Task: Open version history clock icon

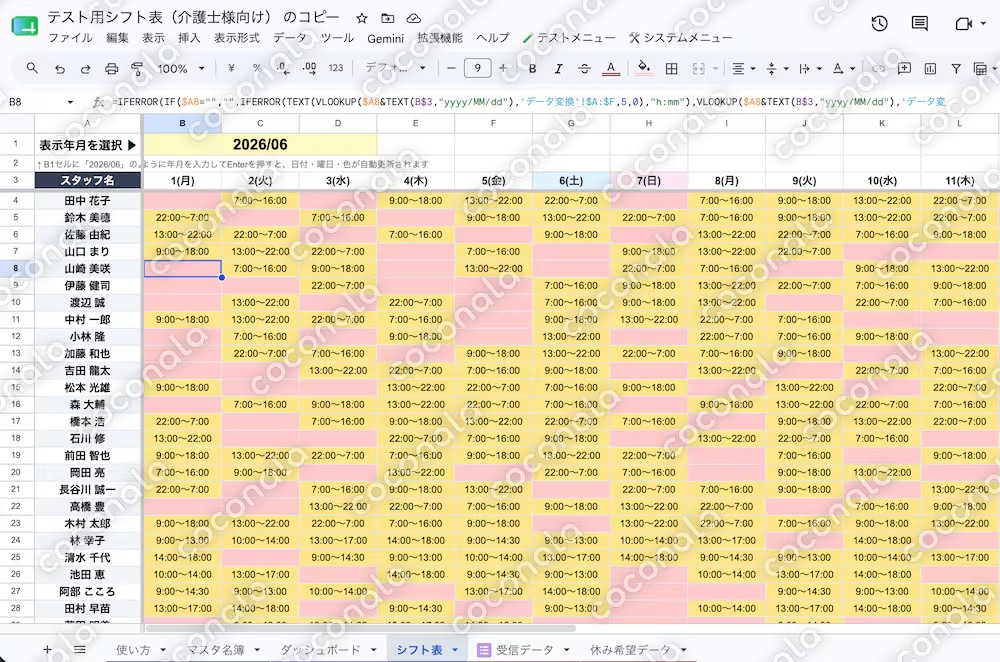Action: coord(879,24)
